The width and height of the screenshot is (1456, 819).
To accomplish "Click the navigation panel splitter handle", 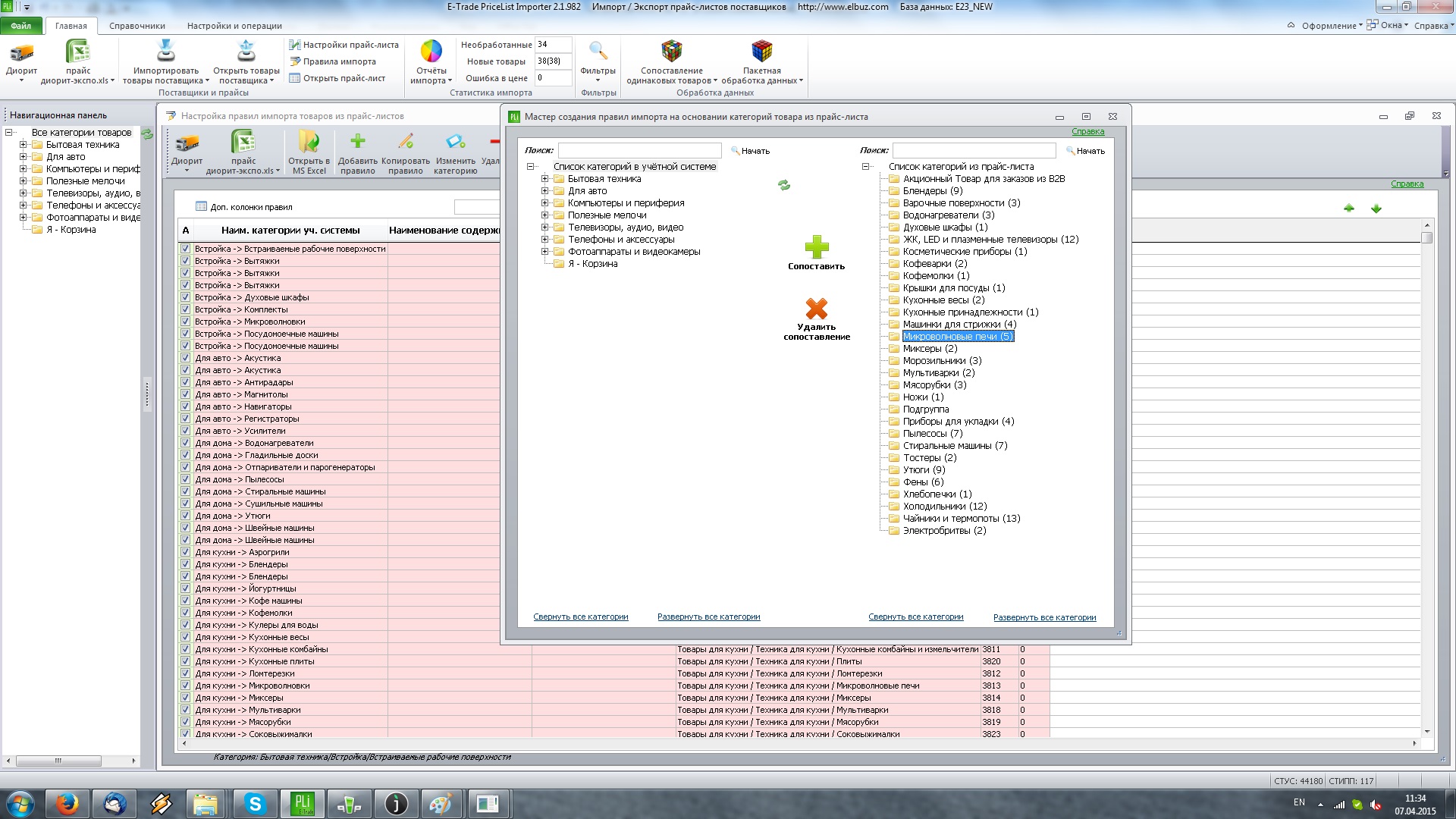I will [147, 394].
